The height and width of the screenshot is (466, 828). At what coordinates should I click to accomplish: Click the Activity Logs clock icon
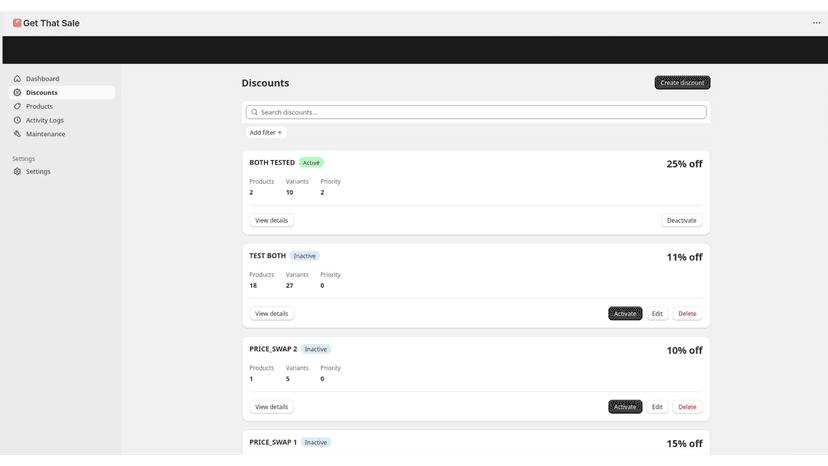tap(17, 120)
